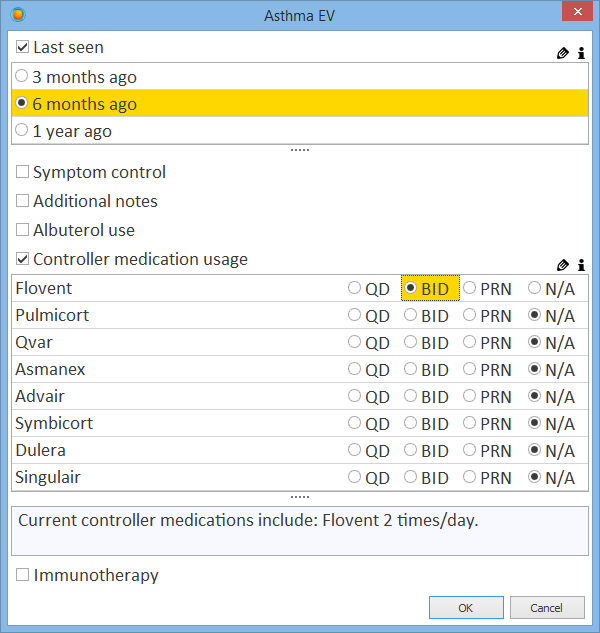Set Asmanex to PRN

(469, 369)
